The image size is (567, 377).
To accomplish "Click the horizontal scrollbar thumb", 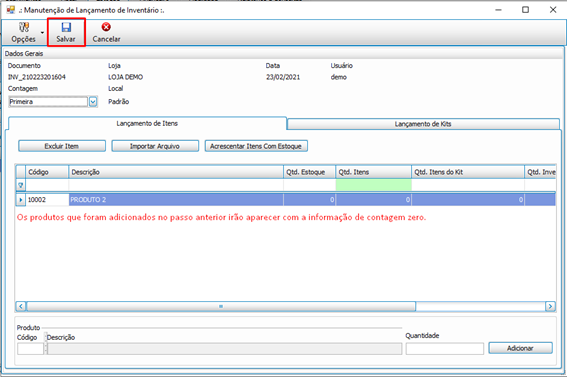I will [221, 307].
